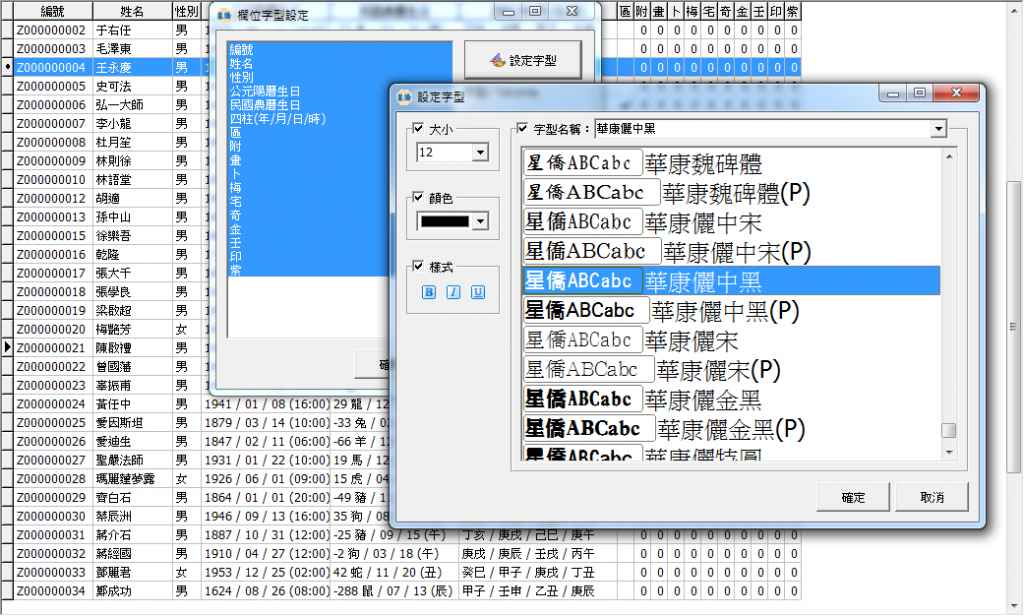Click the 欄位字型設定 window title icon

[x=224, y=14]
